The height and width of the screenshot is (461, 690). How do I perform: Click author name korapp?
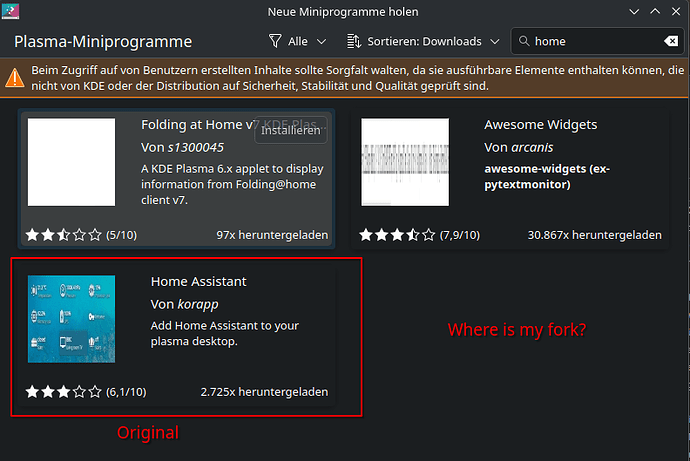point(198,304)
